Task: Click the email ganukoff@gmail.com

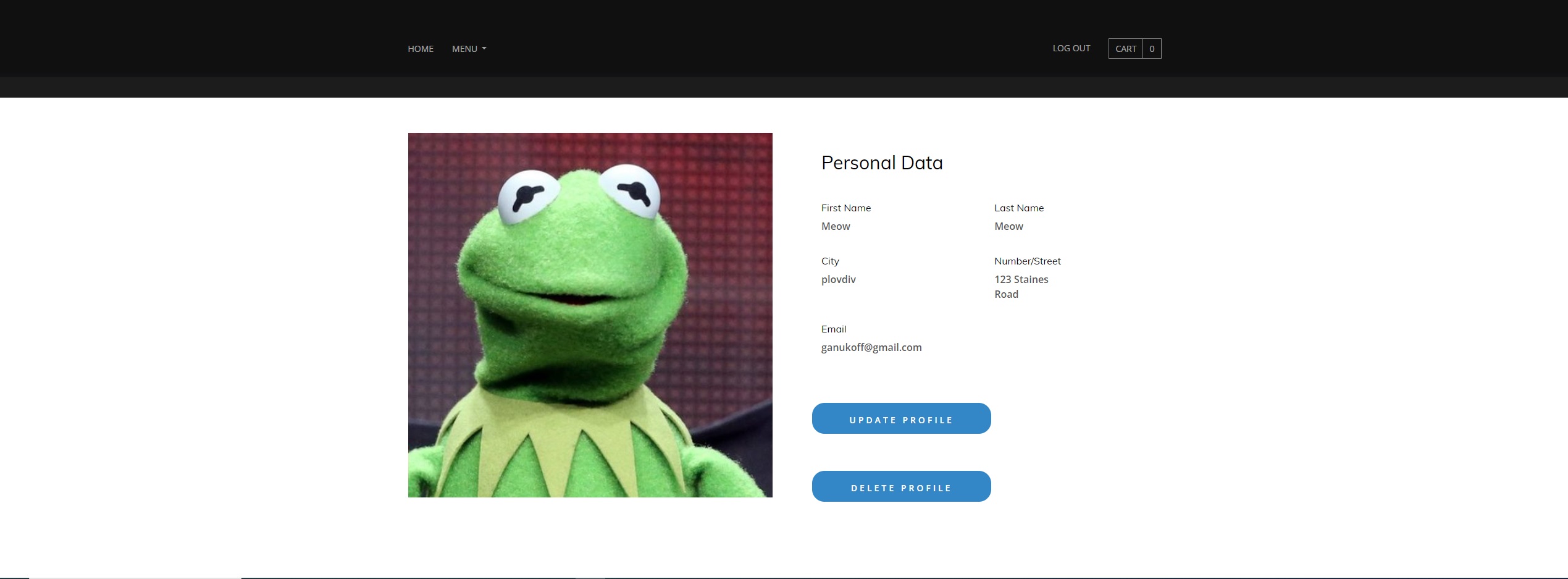Action: (x=871, y=347)
